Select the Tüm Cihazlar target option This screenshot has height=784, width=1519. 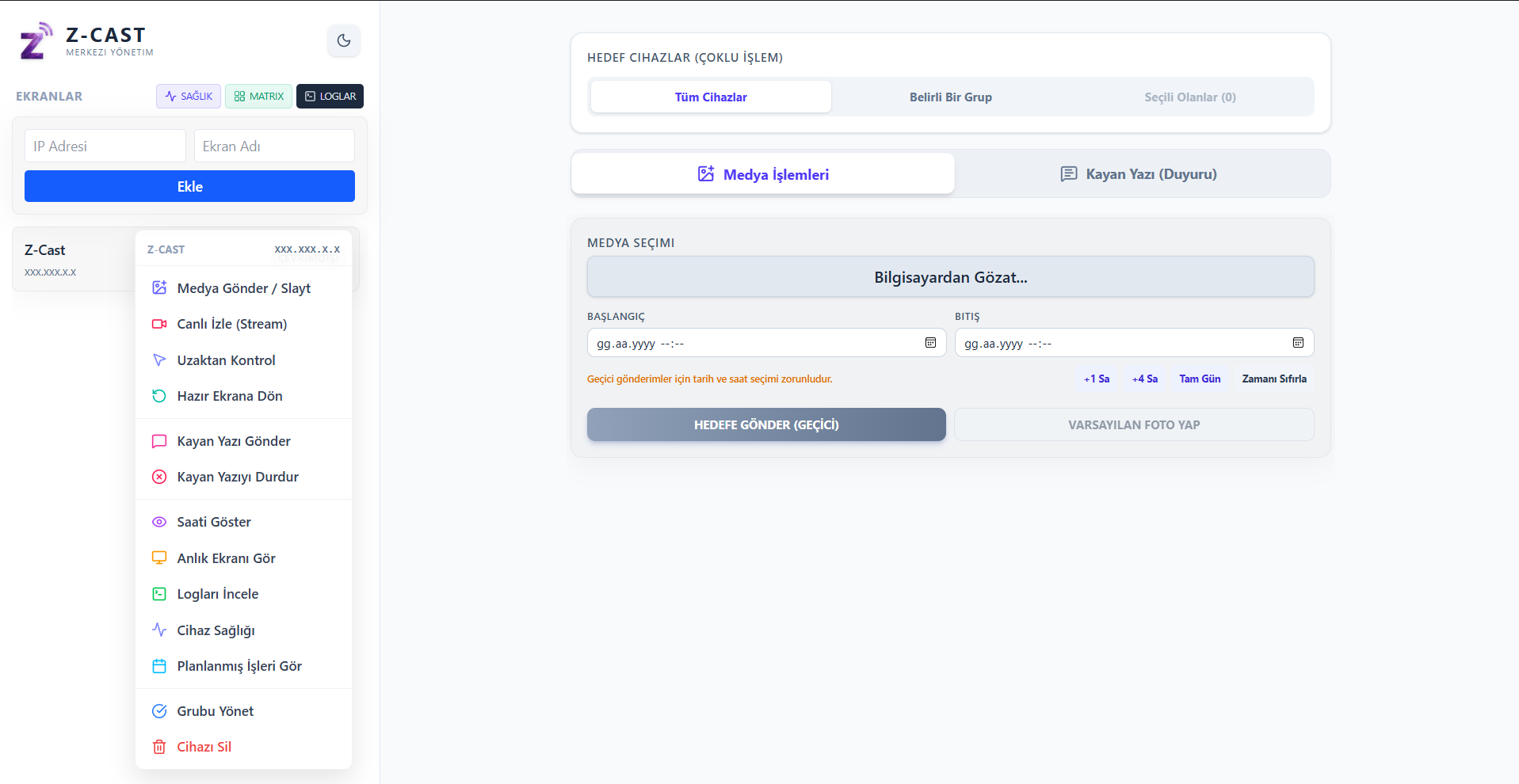click(x=711, y=97)
